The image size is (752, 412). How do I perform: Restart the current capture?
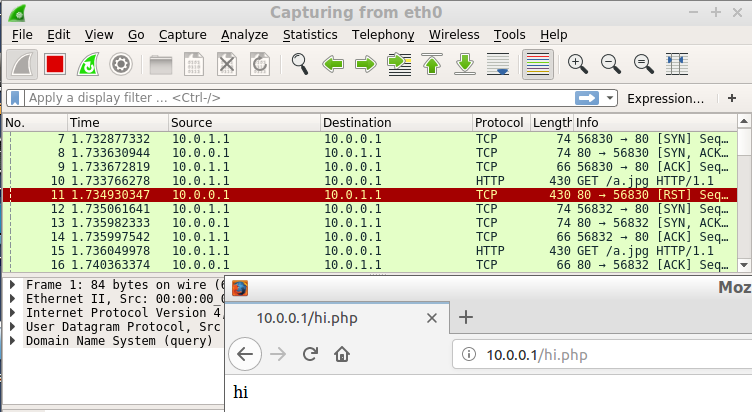(x=87, y=65)
